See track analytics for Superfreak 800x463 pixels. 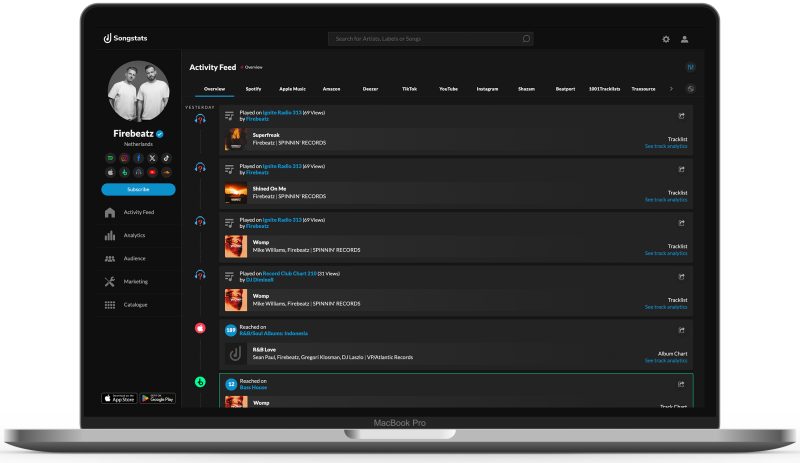pyautogui.click(x=666, y=147)
